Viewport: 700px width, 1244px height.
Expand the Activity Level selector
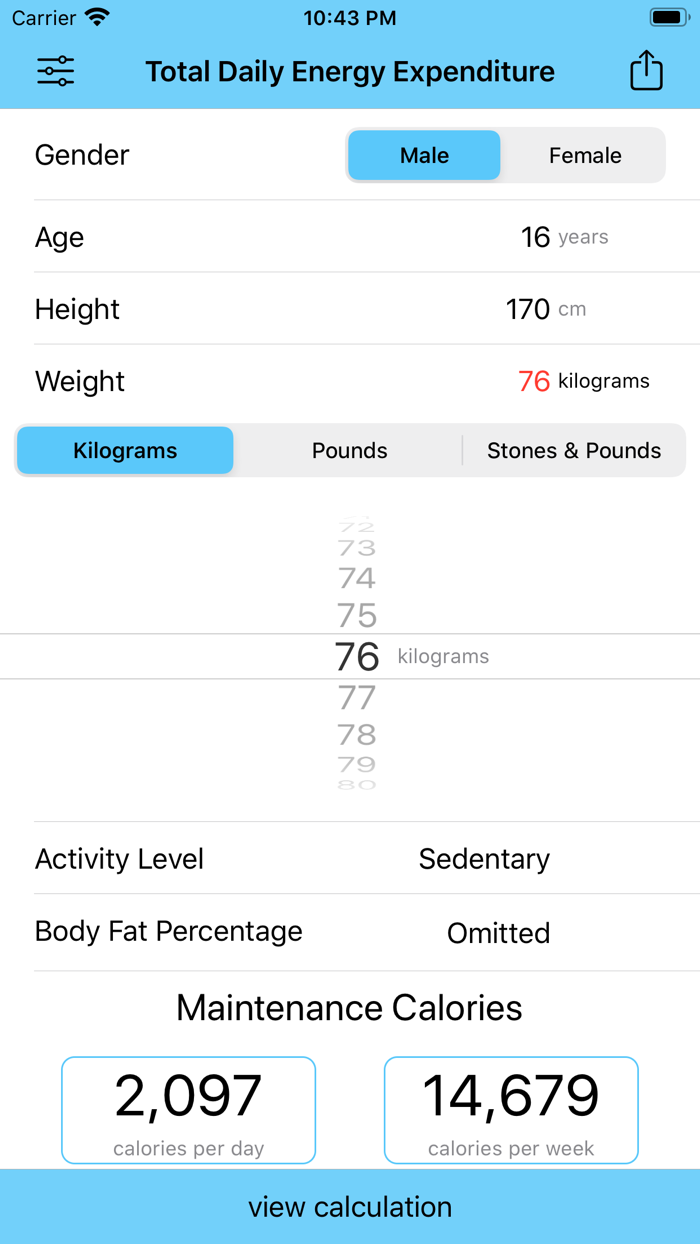350,859
